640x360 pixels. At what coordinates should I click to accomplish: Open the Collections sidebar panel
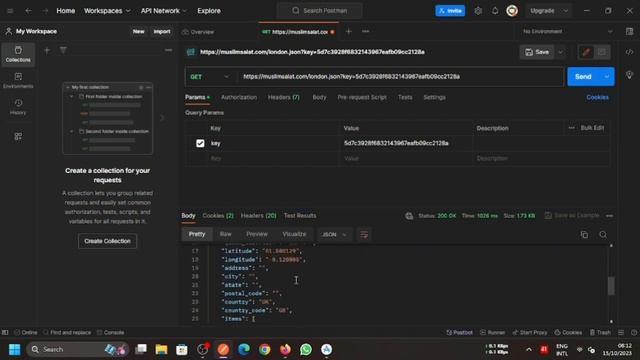click(18, 54)
